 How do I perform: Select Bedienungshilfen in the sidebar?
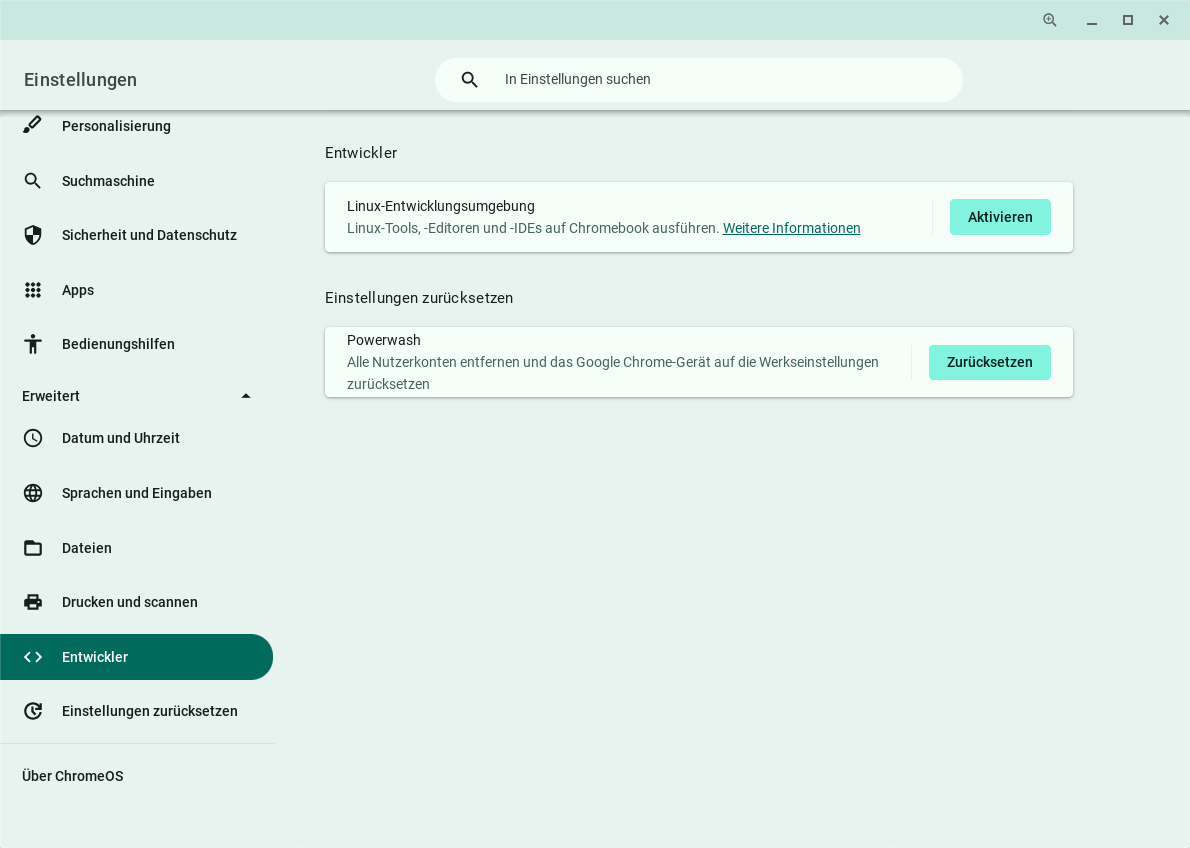[x=137, y=344]
